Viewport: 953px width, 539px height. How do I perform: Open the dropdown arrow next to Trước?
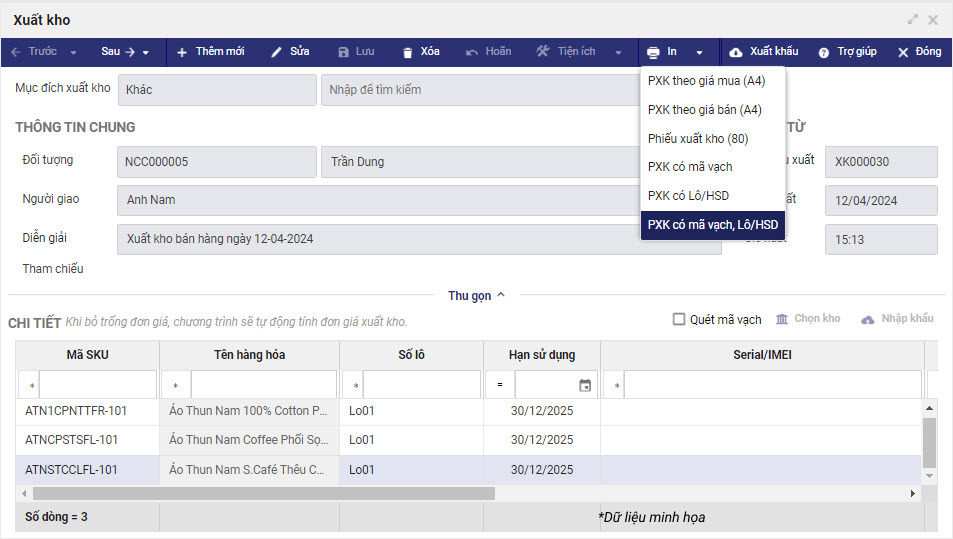point(73,53)
